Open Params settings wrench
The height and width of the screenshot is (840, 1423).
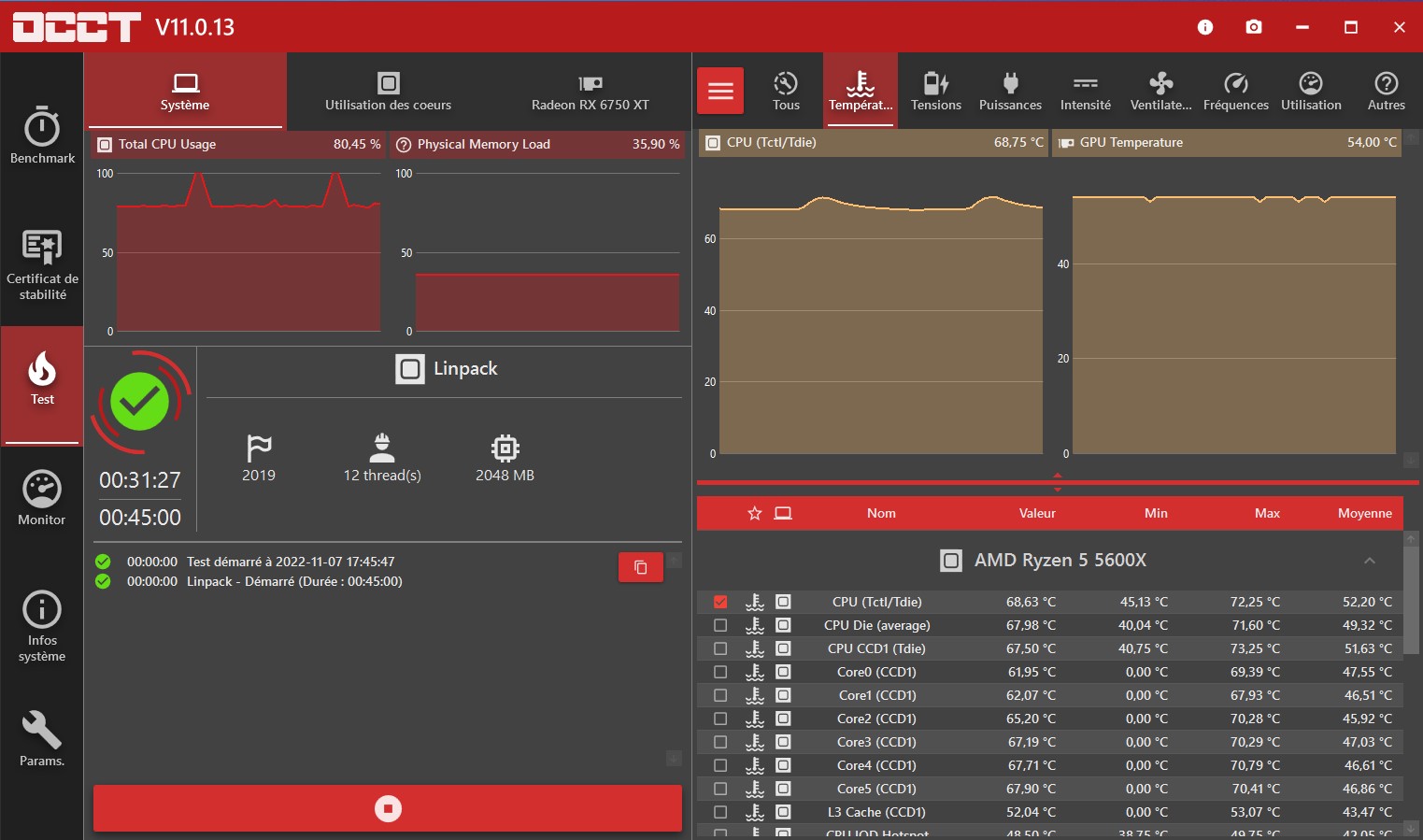click(42, 738)
